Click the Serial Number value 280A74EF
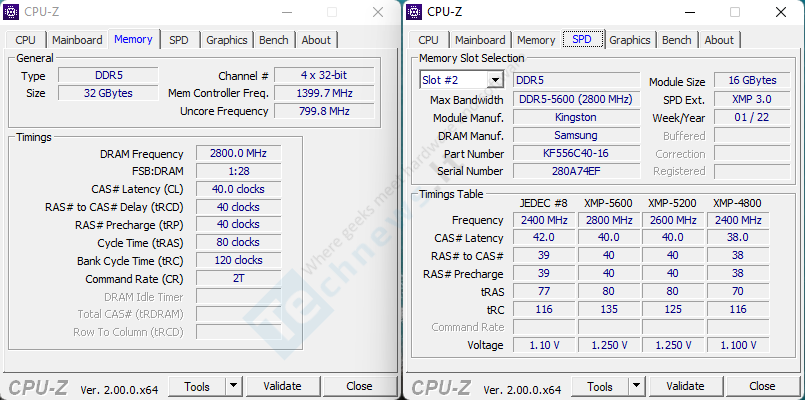The width and height of the screenshot is (805, 400). [577, 171]
